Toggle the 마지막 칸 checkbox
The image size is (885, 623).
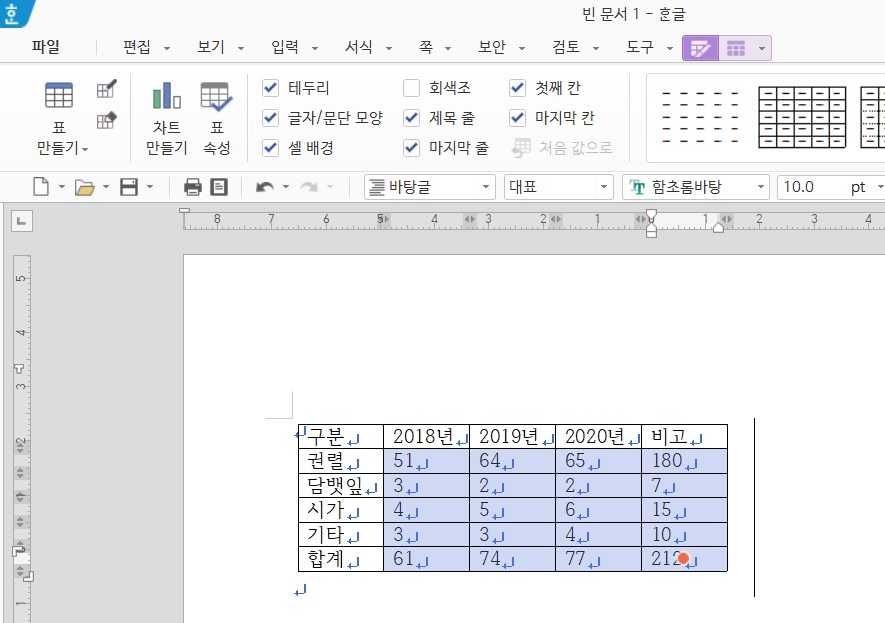pyautogui.click(x=518, y=118)
